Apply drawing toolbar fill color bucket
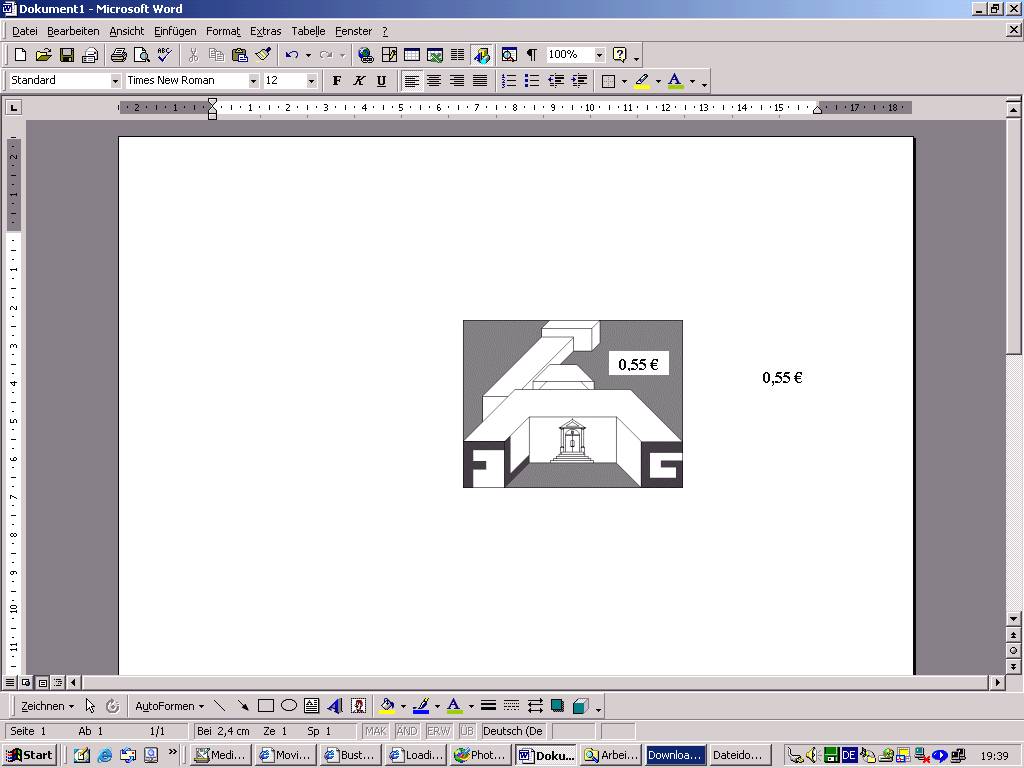This screenshot has height=768, width=1024. coord(387,706)
